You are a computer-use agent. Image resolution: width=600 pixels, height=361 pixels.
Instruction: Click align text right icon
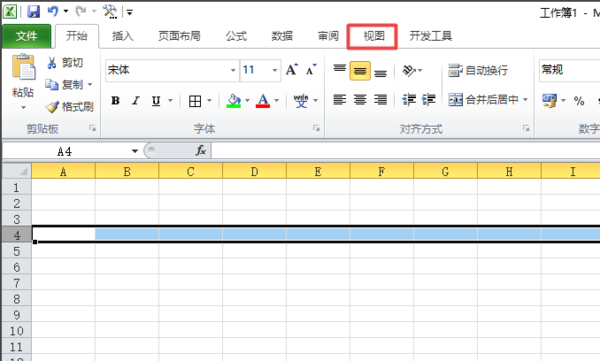click(380, 100)
